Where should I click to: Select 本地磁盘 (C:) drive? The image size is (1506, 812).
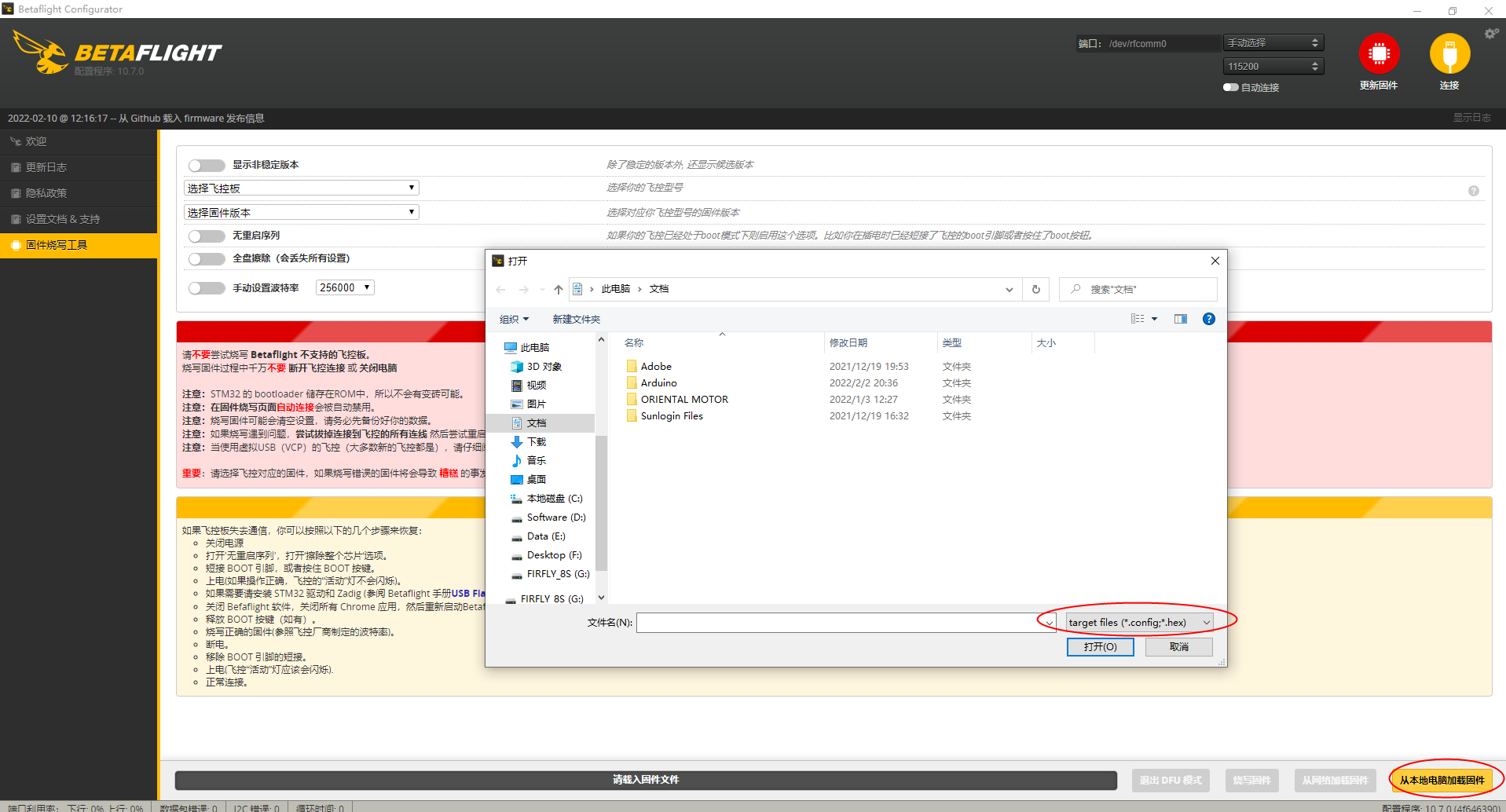pyautogui.click(x=554, y=499)
